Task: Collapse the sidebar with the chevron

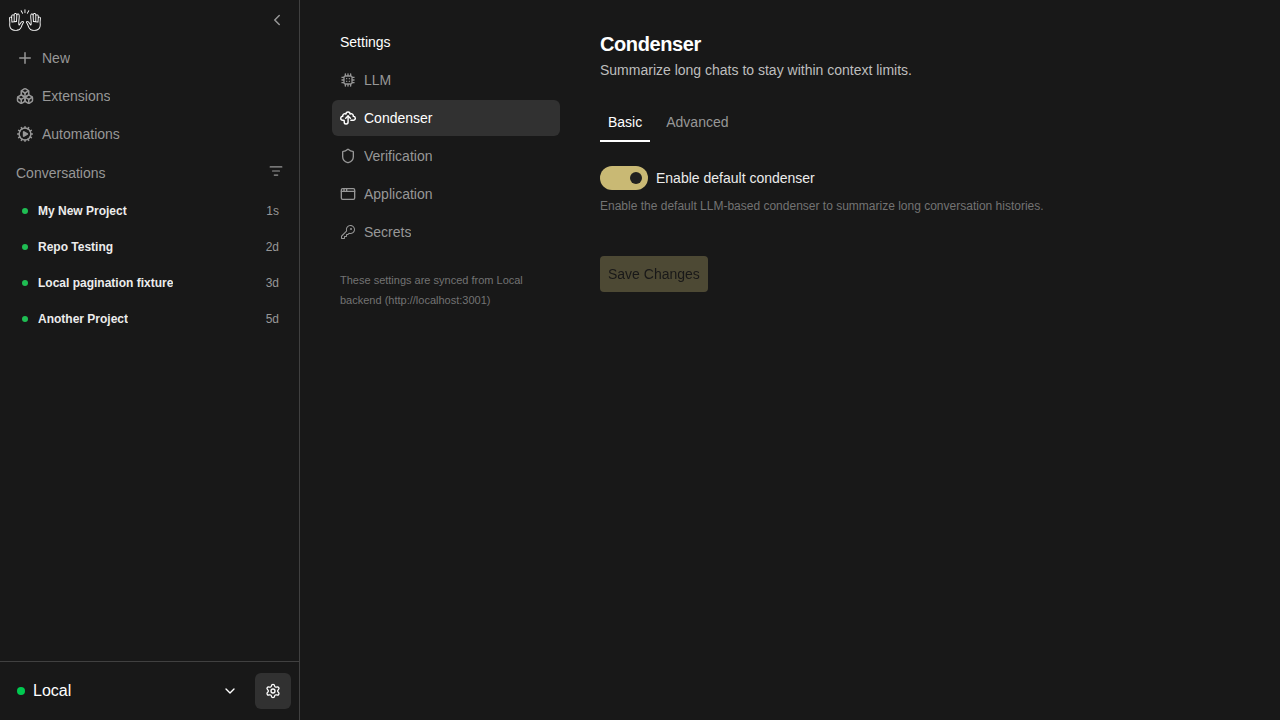Action: pos(277,20)
